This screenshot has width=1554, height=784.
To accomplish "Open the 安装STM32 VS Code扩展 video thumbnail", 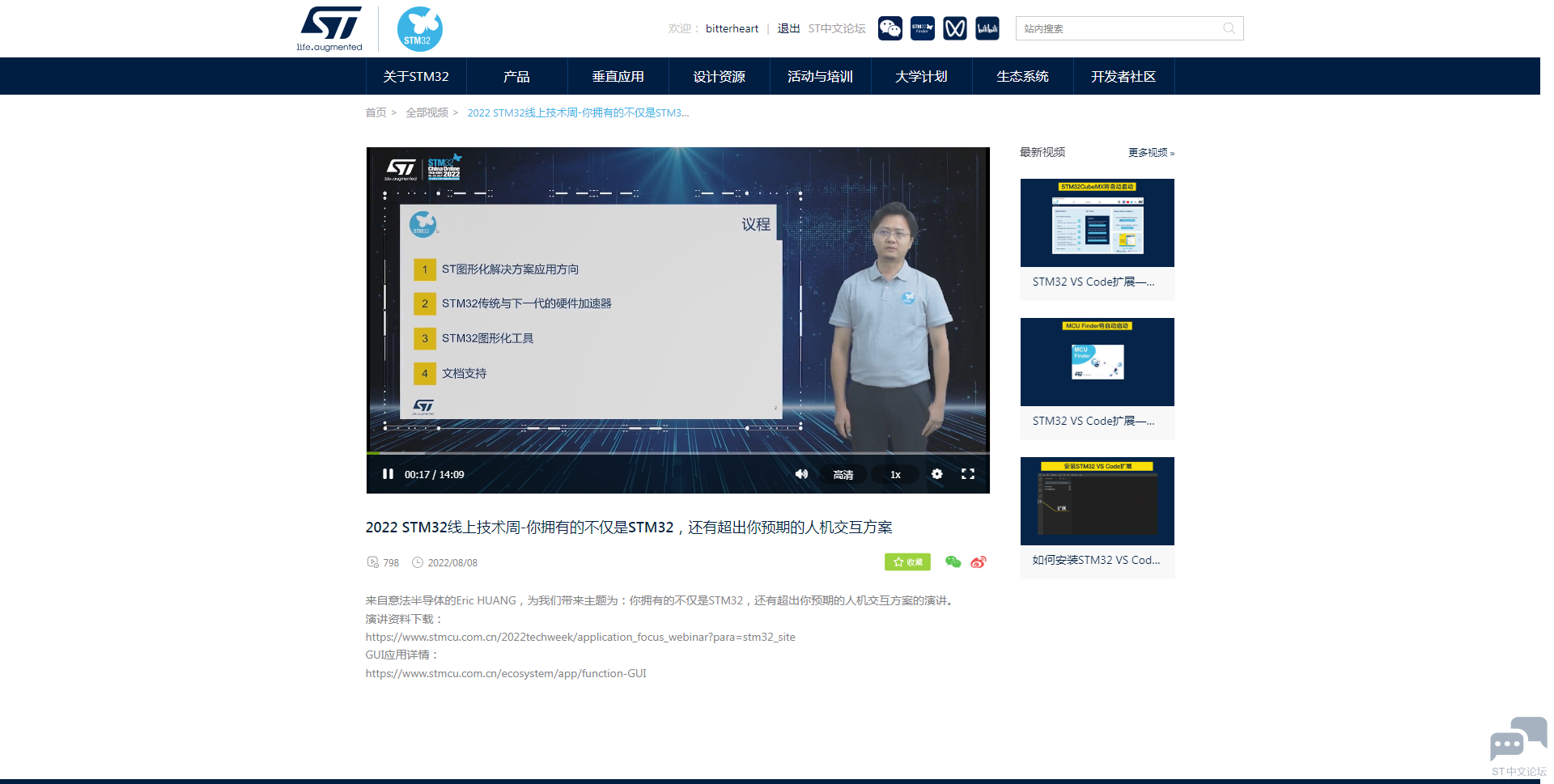I will (x=1098, y=501).
